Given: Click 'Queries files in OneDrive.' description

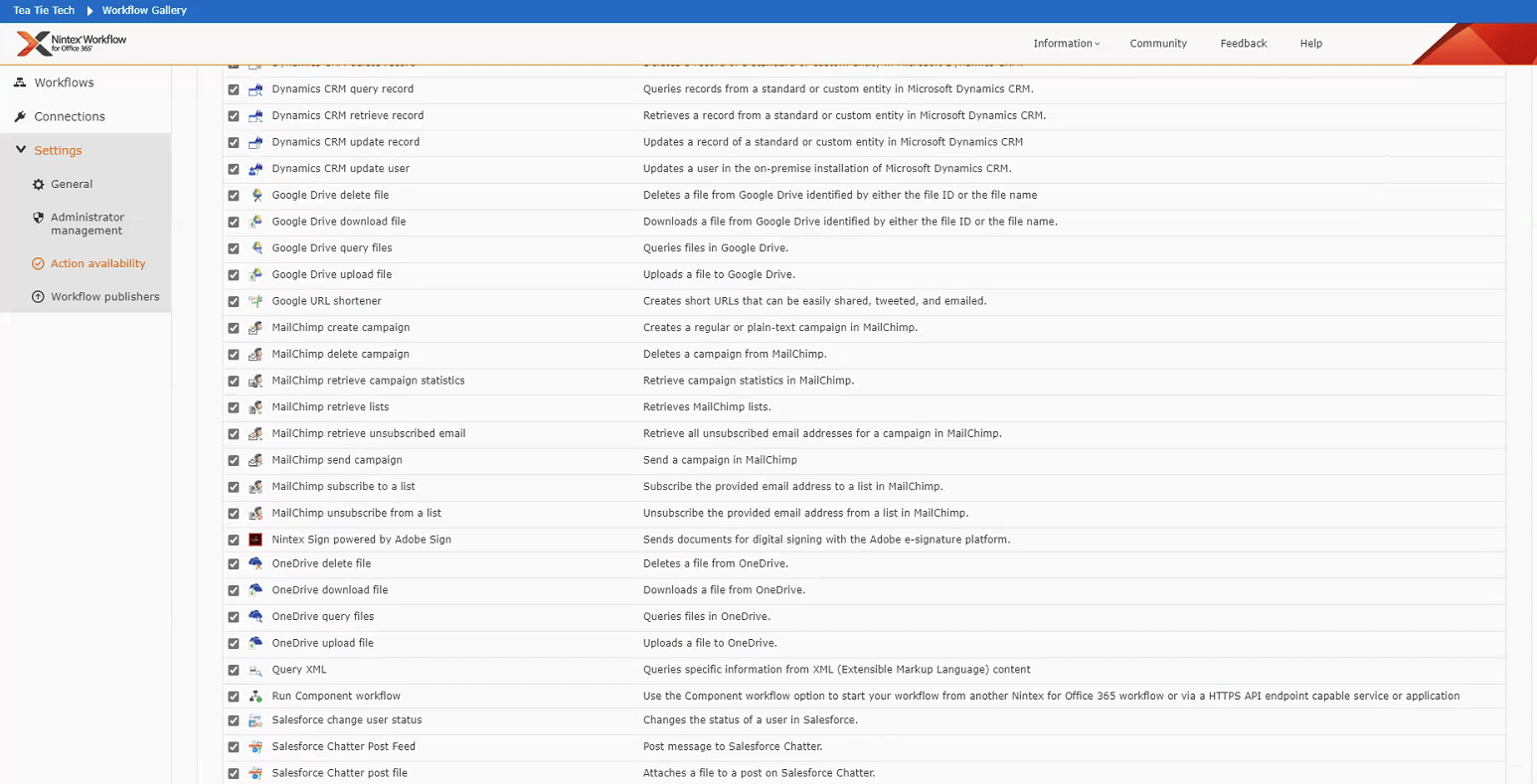Looking at the screenshot, I should click(x=707, y=617).
